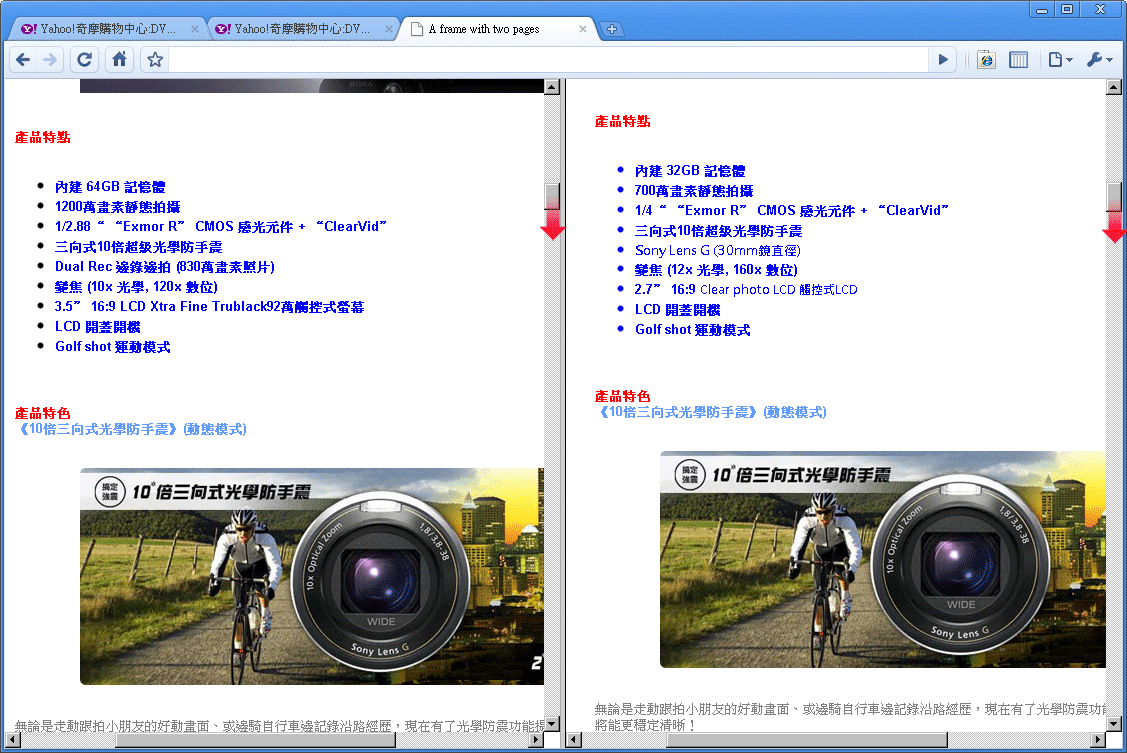This screenshot has height=753, width=1127.
Task: Click the '產品特色' heading in right frame
Action: click(622, 397)
